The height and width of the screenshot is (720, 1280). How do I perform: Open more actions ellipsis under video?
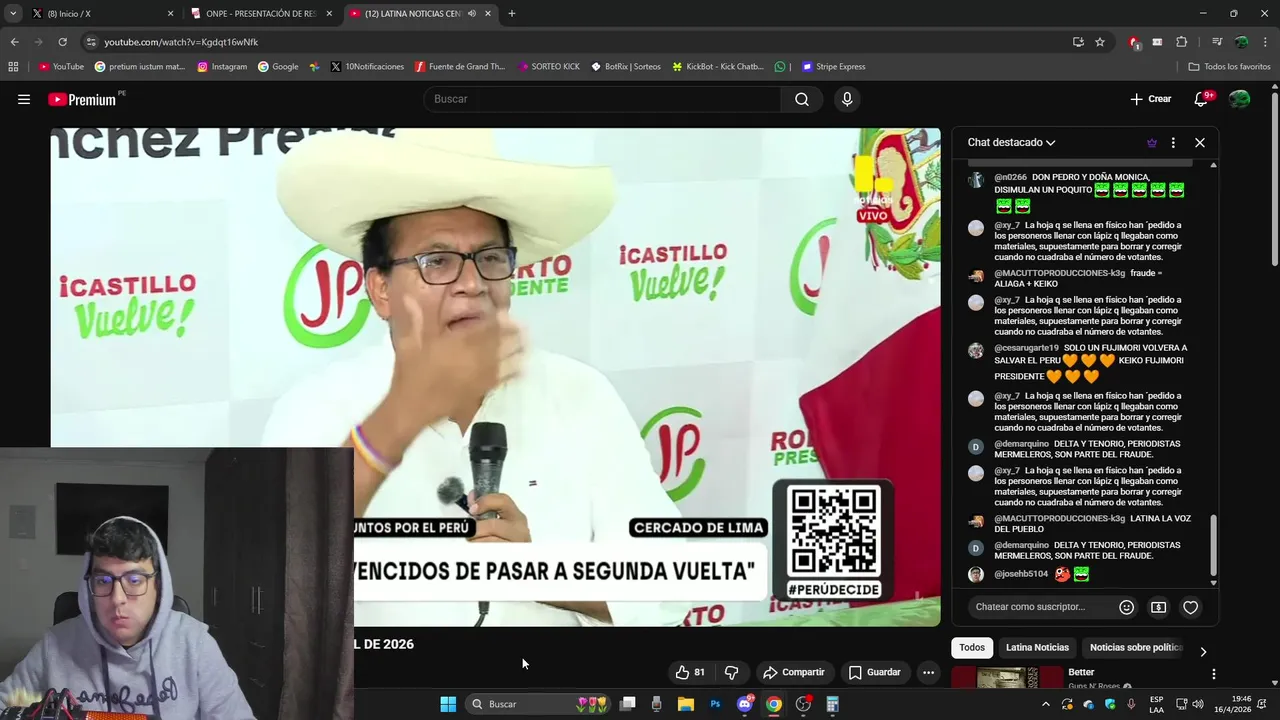point(928,672)
